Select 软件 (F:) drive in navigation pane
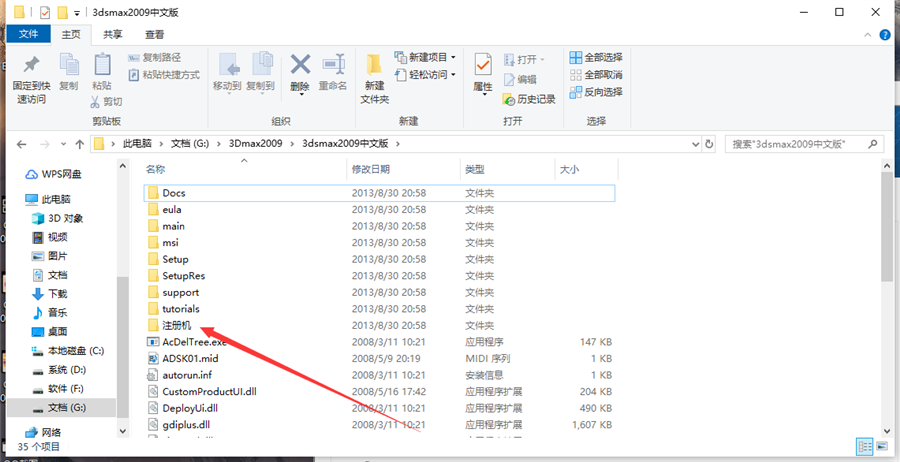Viewport: 900px width, 462px height. 59,389
